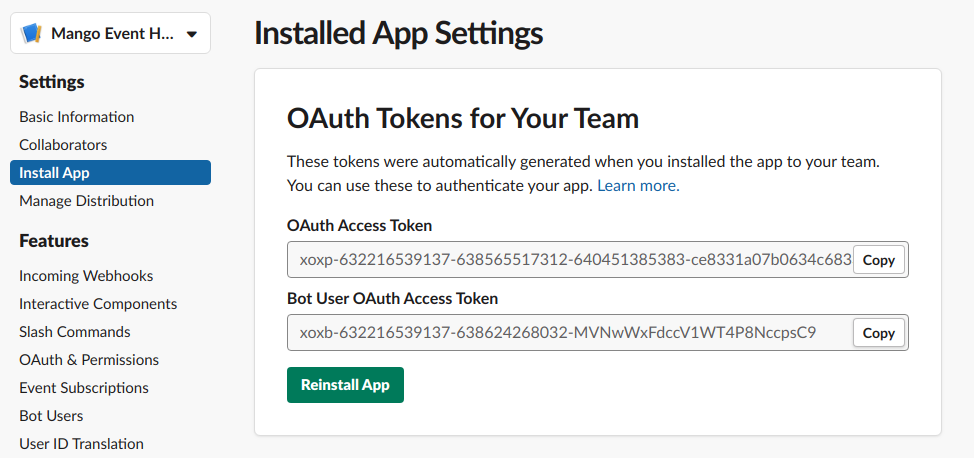Go to Collaborators page
Image resolution: width=974 pixels, height=458 pixels.
click(63, 145)
